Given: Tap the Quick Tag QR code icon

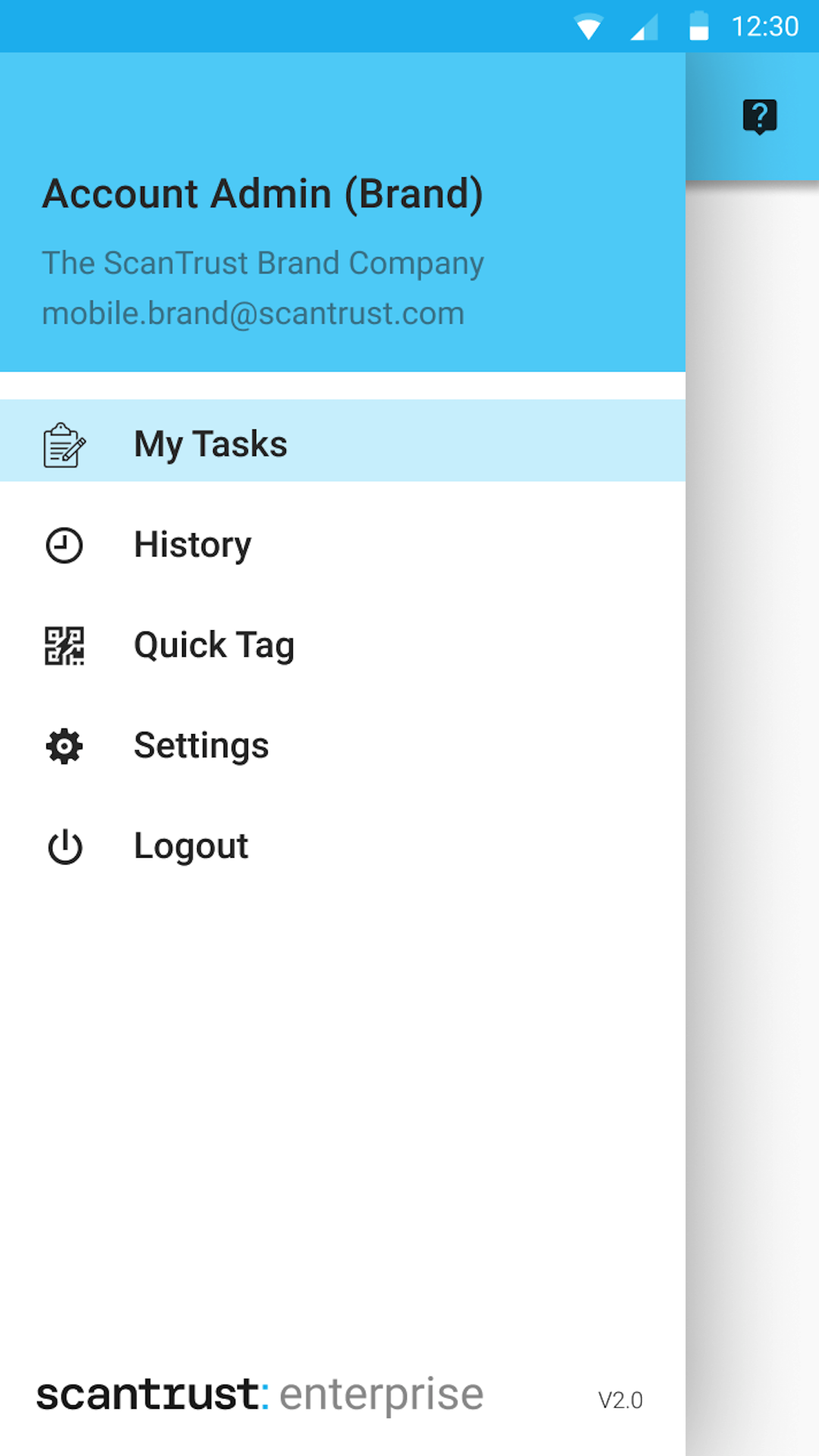Looking at the screenshot, I should (x=64, y=646).
